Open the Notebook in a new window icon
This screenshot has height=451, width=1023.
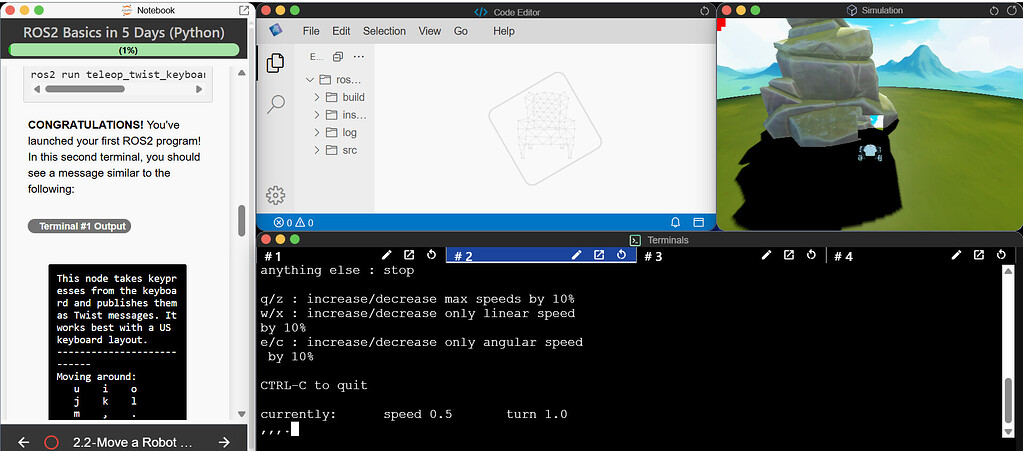[x=244, y=10]
